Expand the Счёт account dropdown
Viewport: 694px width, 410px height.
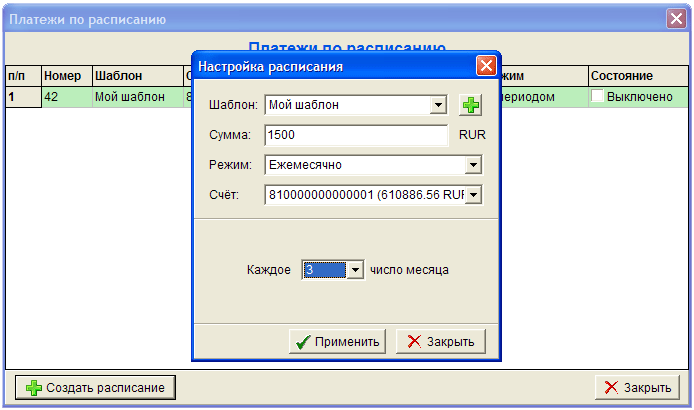pos(474,195)
